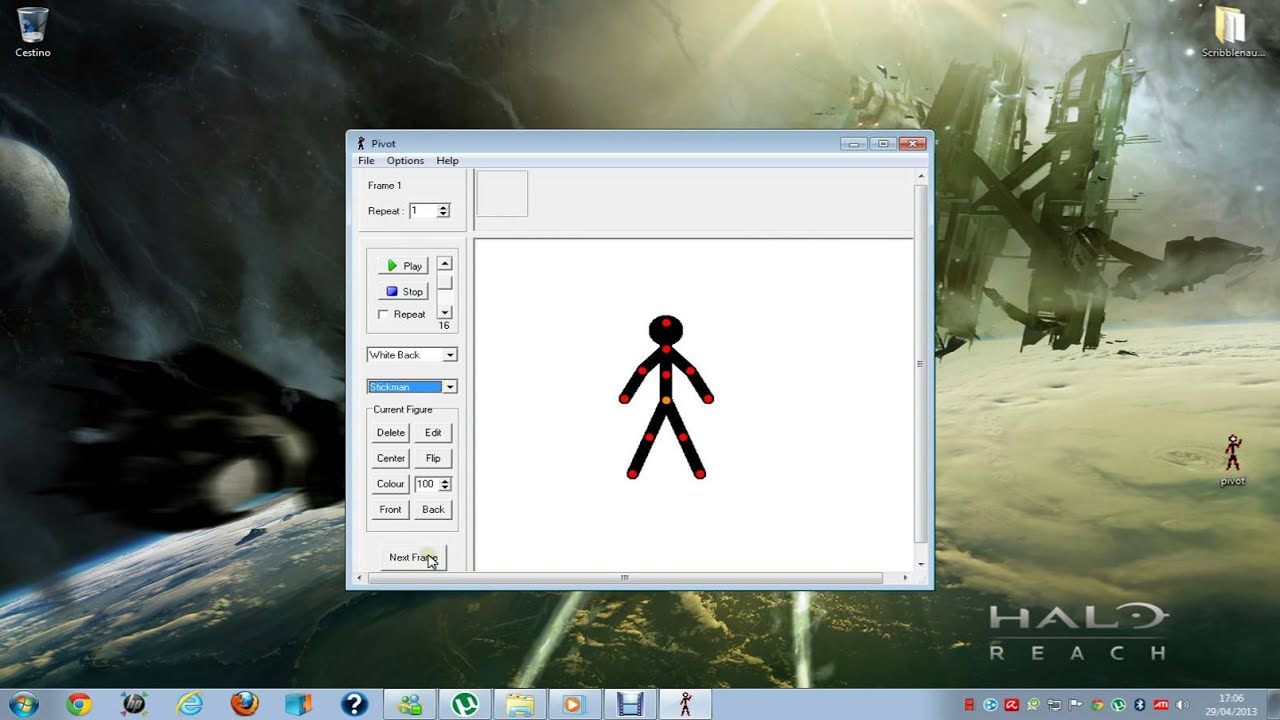Click the horizontal scrollbar right arrow
The height and width of the screenshot is (720, 1280).
(x=905, y=578)
